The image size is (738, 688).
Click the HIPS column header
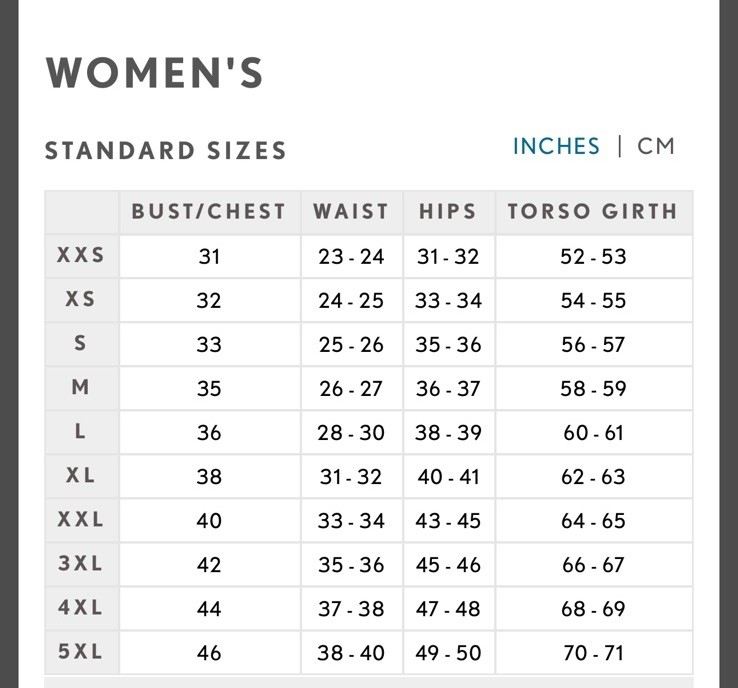[448, 211]
